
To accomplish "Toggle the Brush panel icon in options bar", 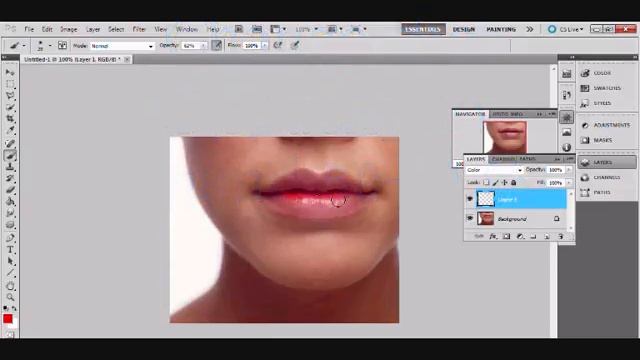I will [x=62, y=45].
